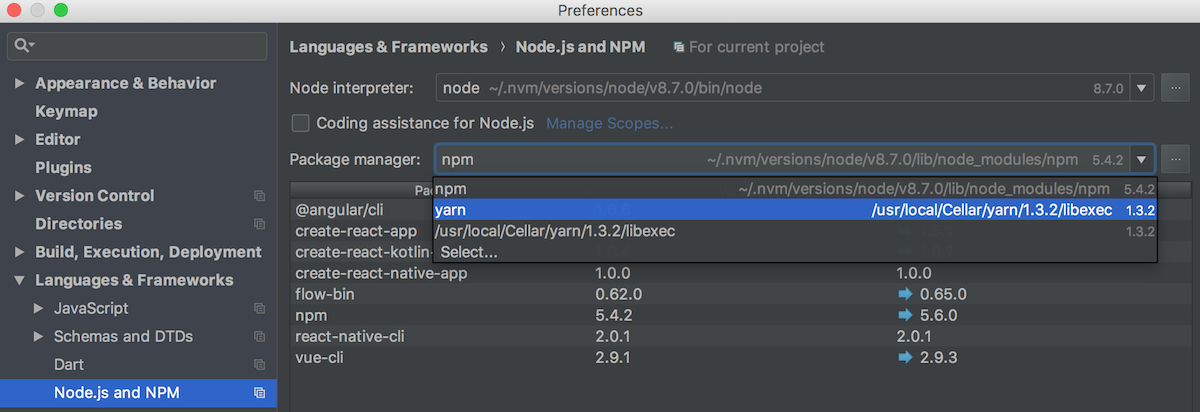Screen dimensions: 1200x412
Task: Click the update arrow for vue-cli 2.9.3
Action: point(906,357)
